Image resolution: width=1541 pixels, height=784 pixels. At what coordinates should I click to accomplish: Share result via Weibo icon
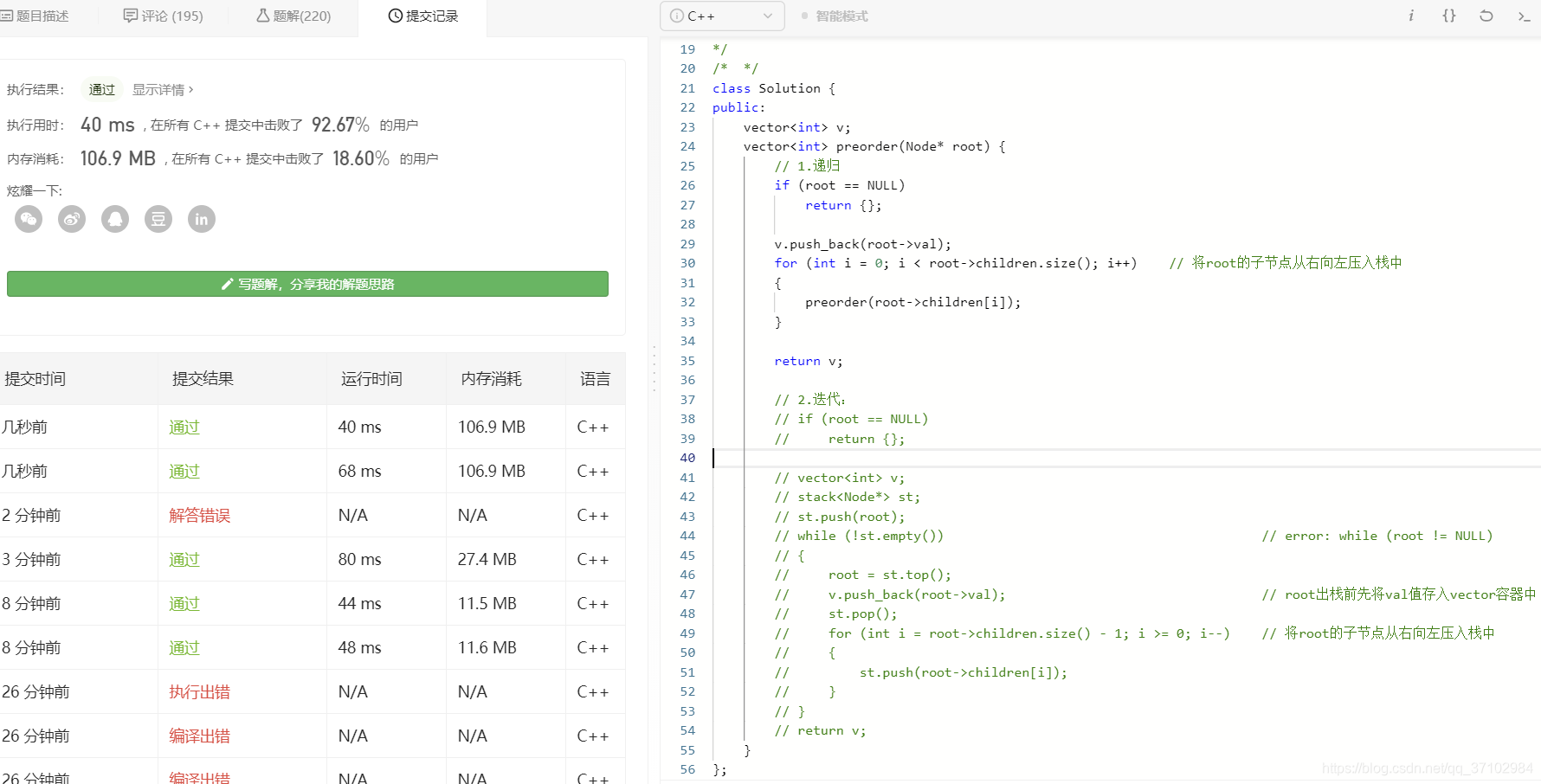(x=72, y=219)
